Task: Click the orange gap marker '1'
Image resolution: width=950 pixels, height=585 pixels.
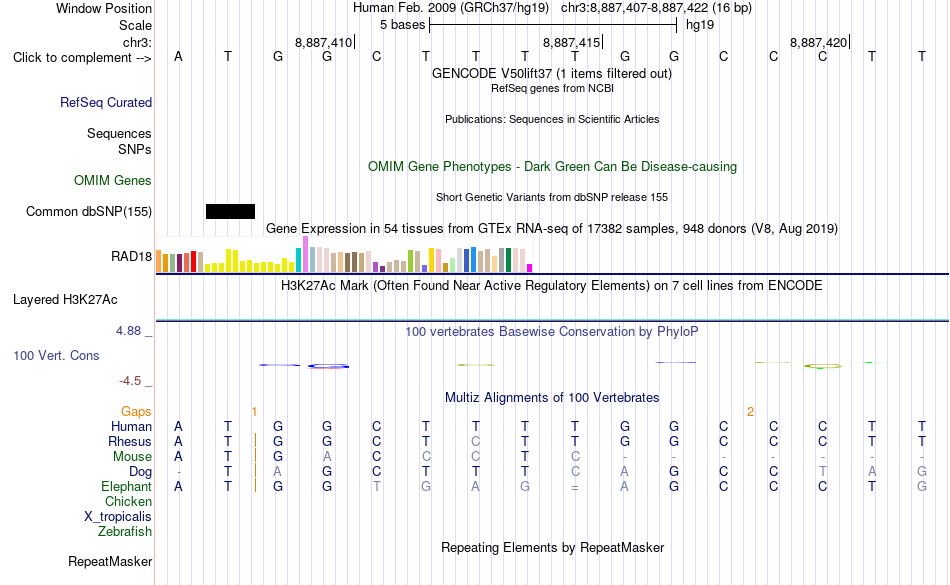Action: (254, 412)
